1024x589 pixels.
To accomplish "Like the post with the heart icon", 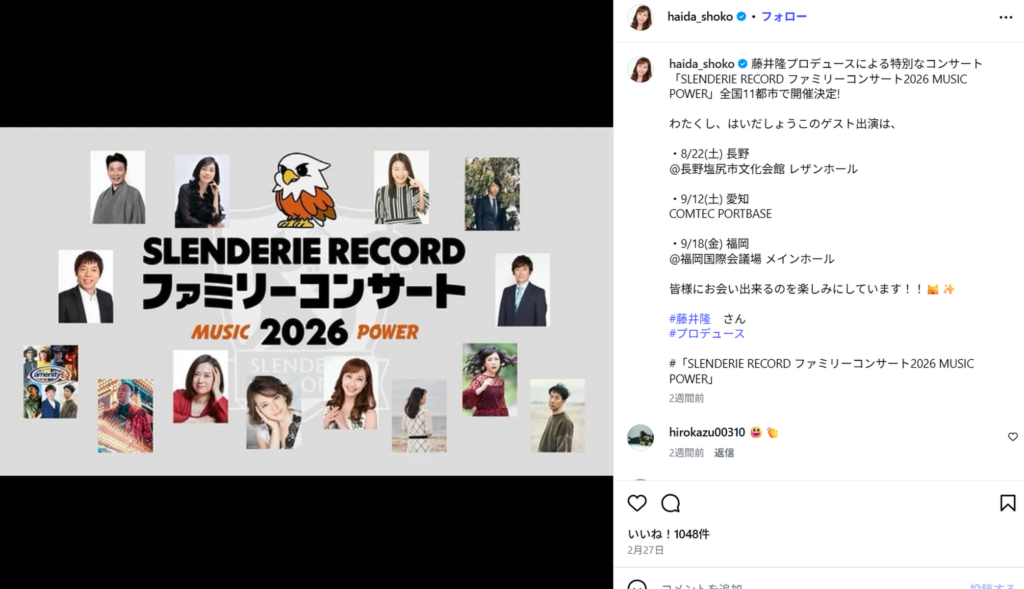I will 637,503.
